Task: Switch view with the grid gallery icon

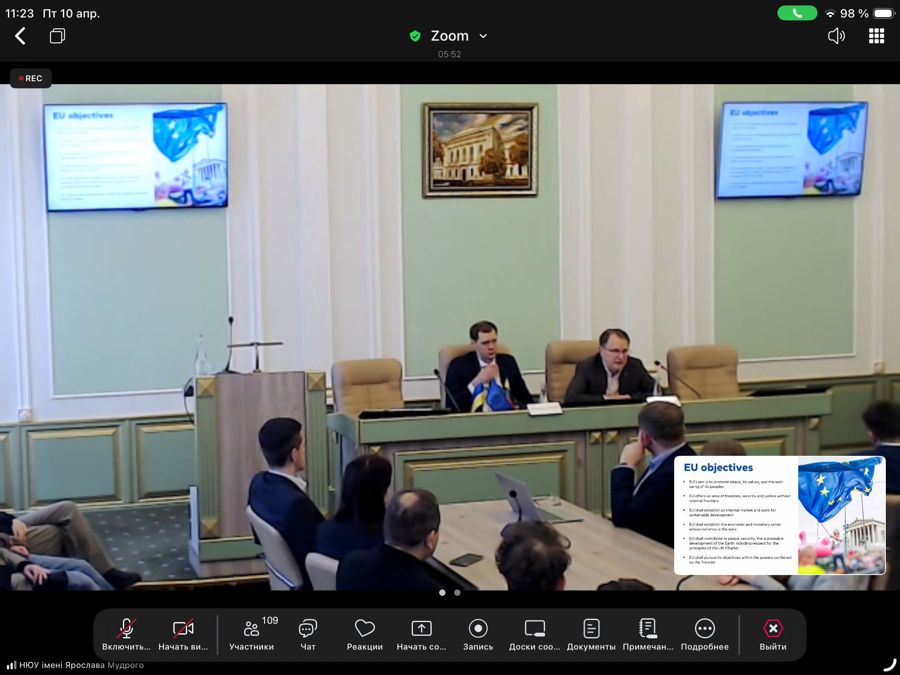Action: (x=876, y=36)
